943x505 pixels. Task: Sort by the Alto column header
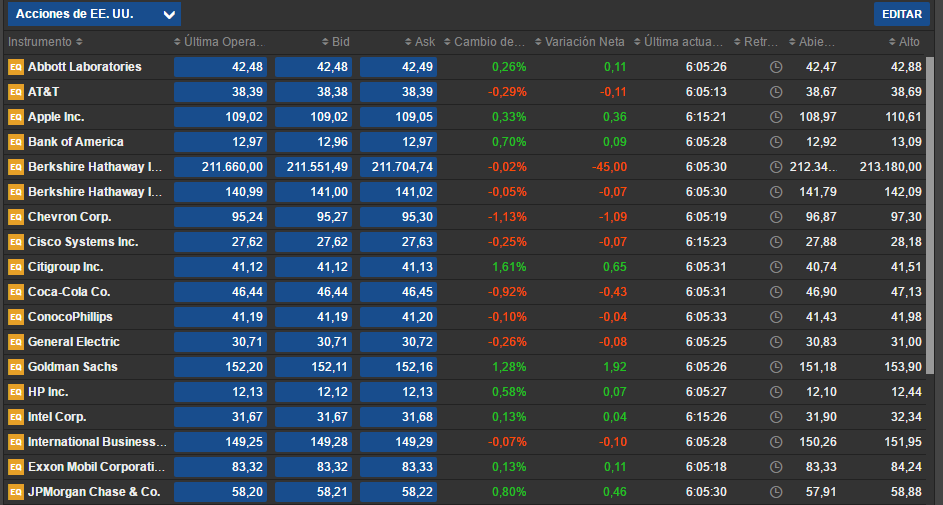[904, 42]
